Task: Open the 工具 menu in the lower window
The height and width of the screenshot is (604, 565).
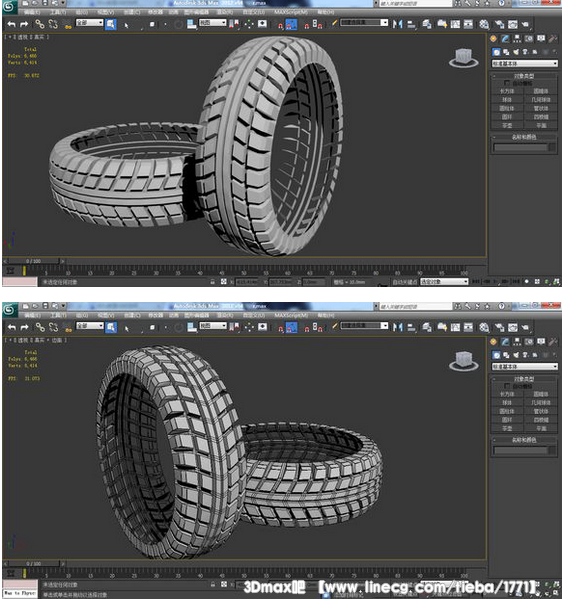Action: [x=58, y=315]
